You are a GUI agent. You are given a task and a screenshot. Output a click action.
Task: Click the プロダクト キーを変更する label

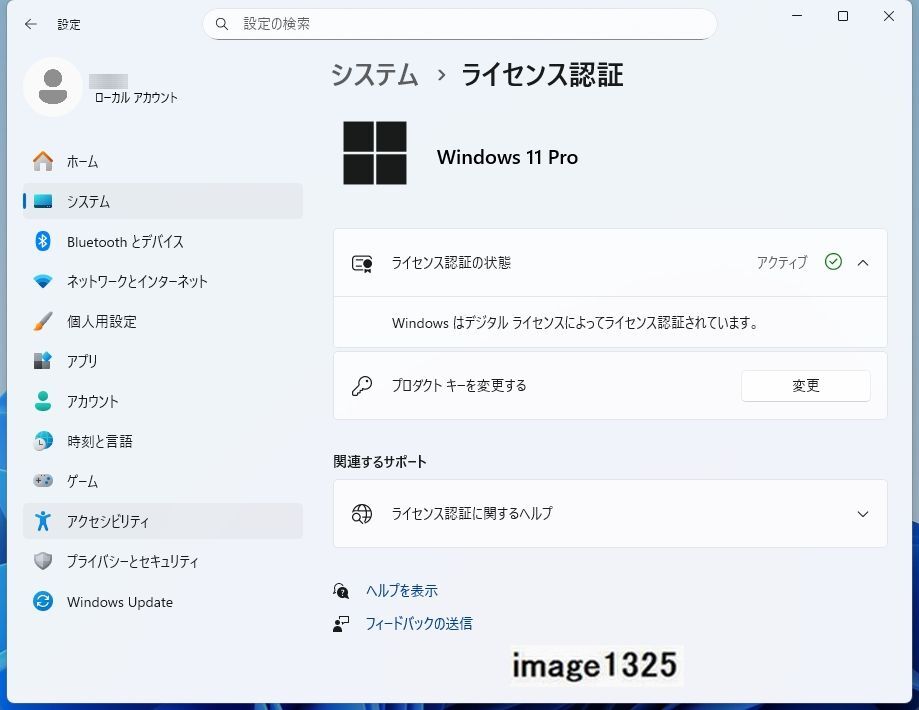coord(459,385)
